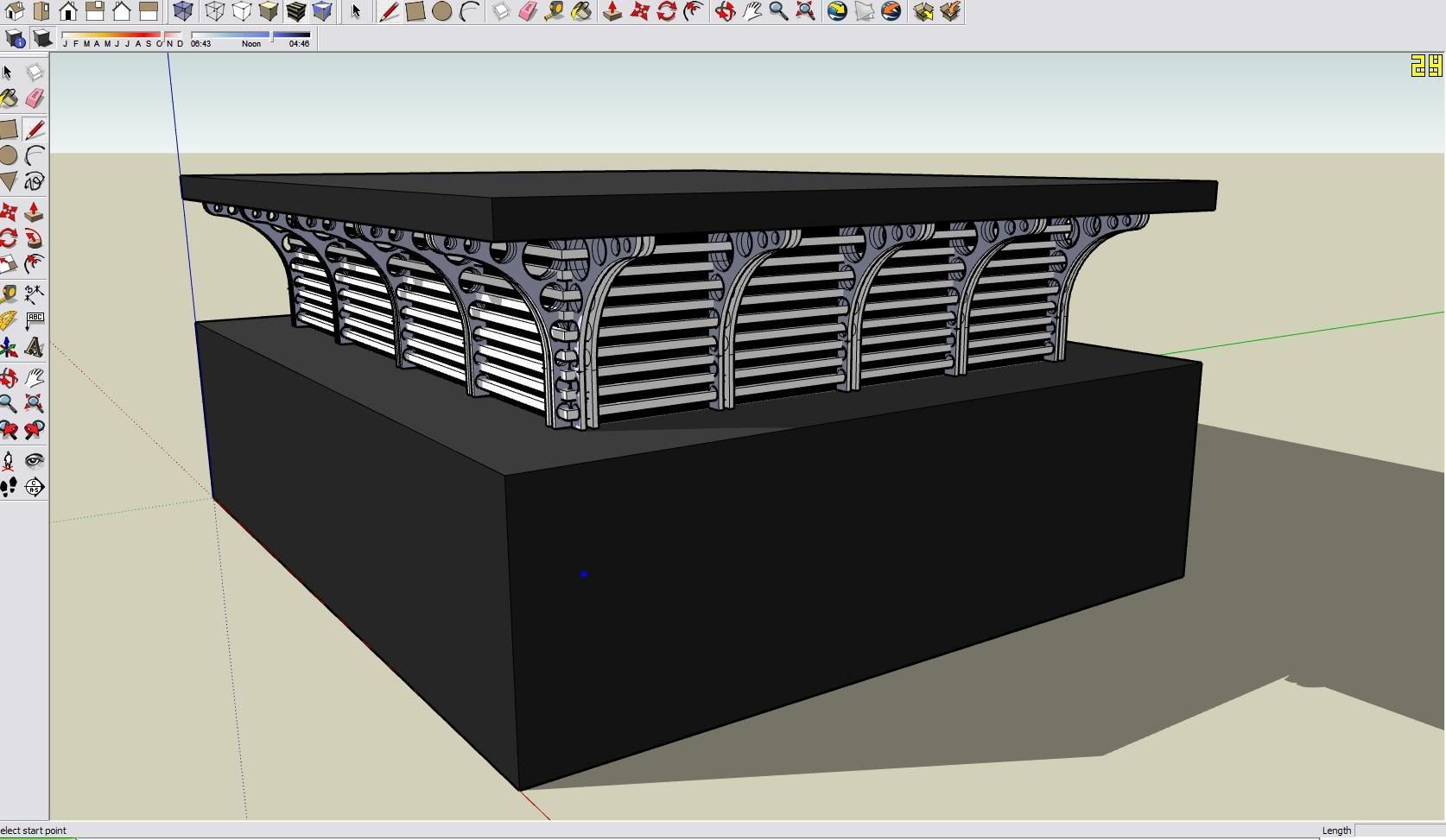Activate the Section Plane tool
The height and width of the screenshot is (840, 1446).
(35, 488)
